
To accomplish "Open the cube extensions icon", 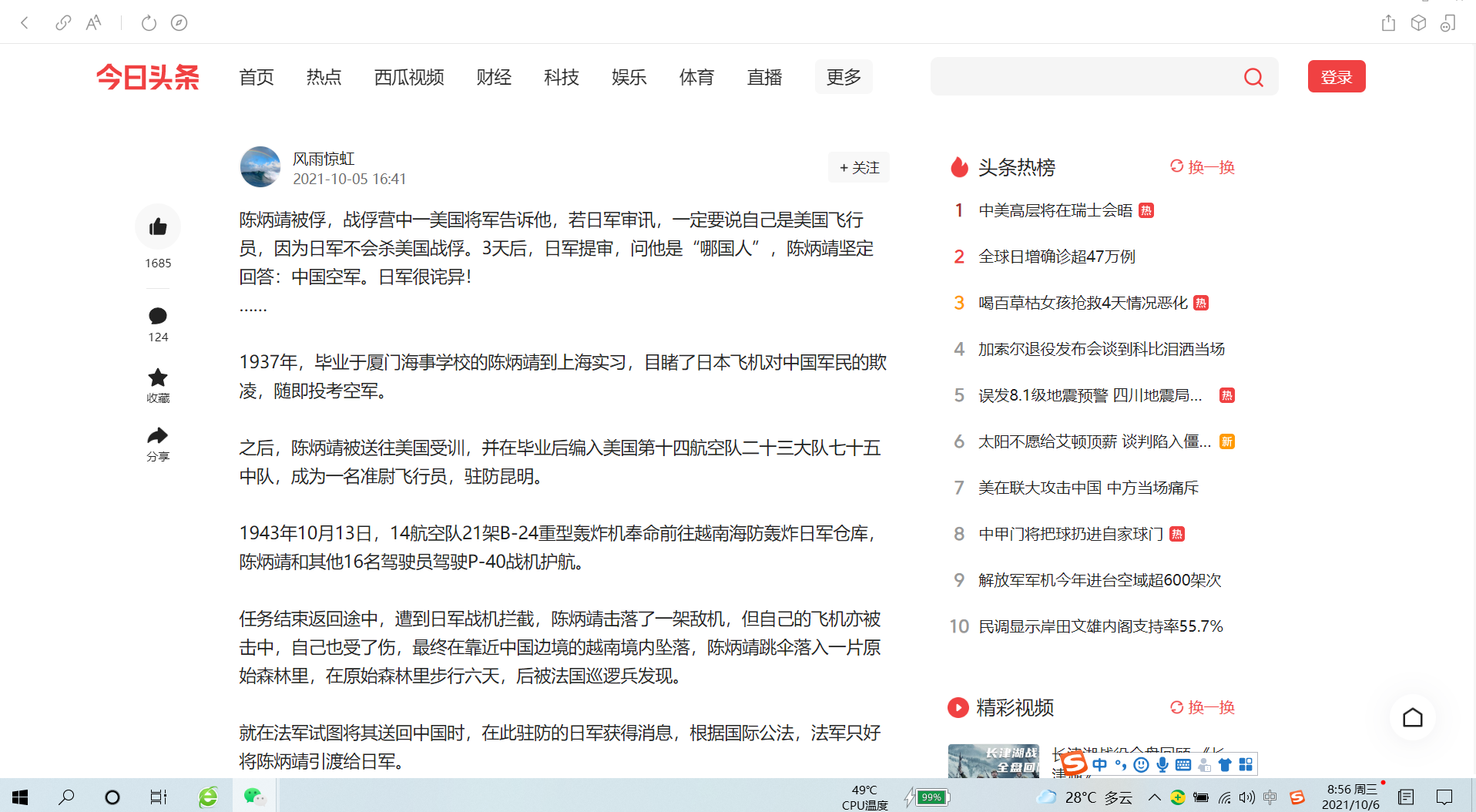I will [1418, 23].
